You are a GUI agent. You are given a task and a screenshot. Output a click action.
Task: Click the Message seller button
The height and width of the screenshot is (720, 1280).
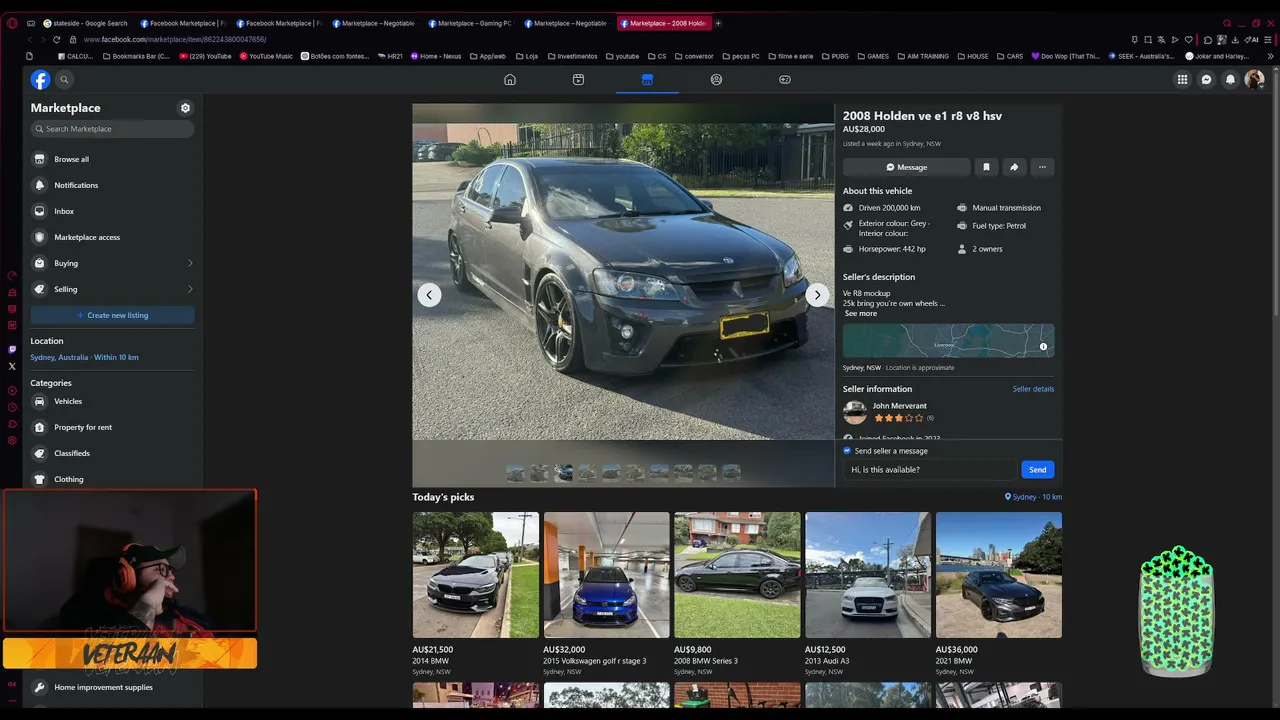pos(906,167)
